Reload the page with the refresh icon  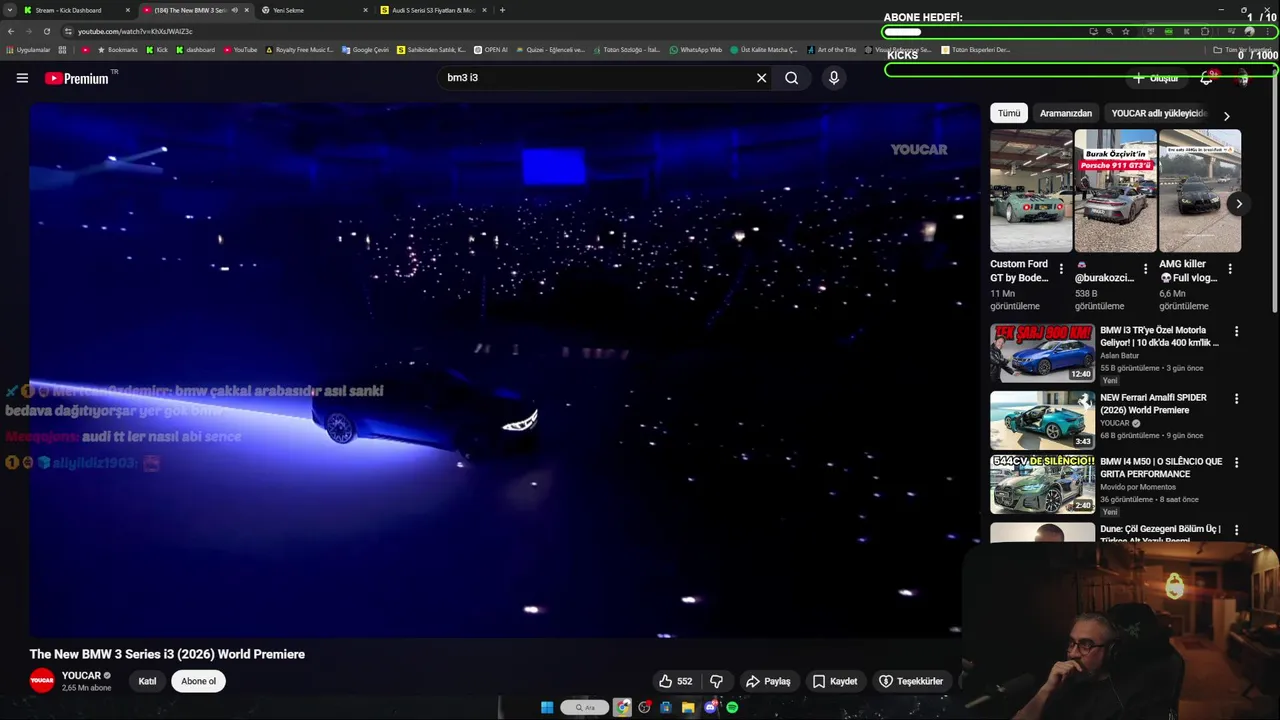click(46, 31)
